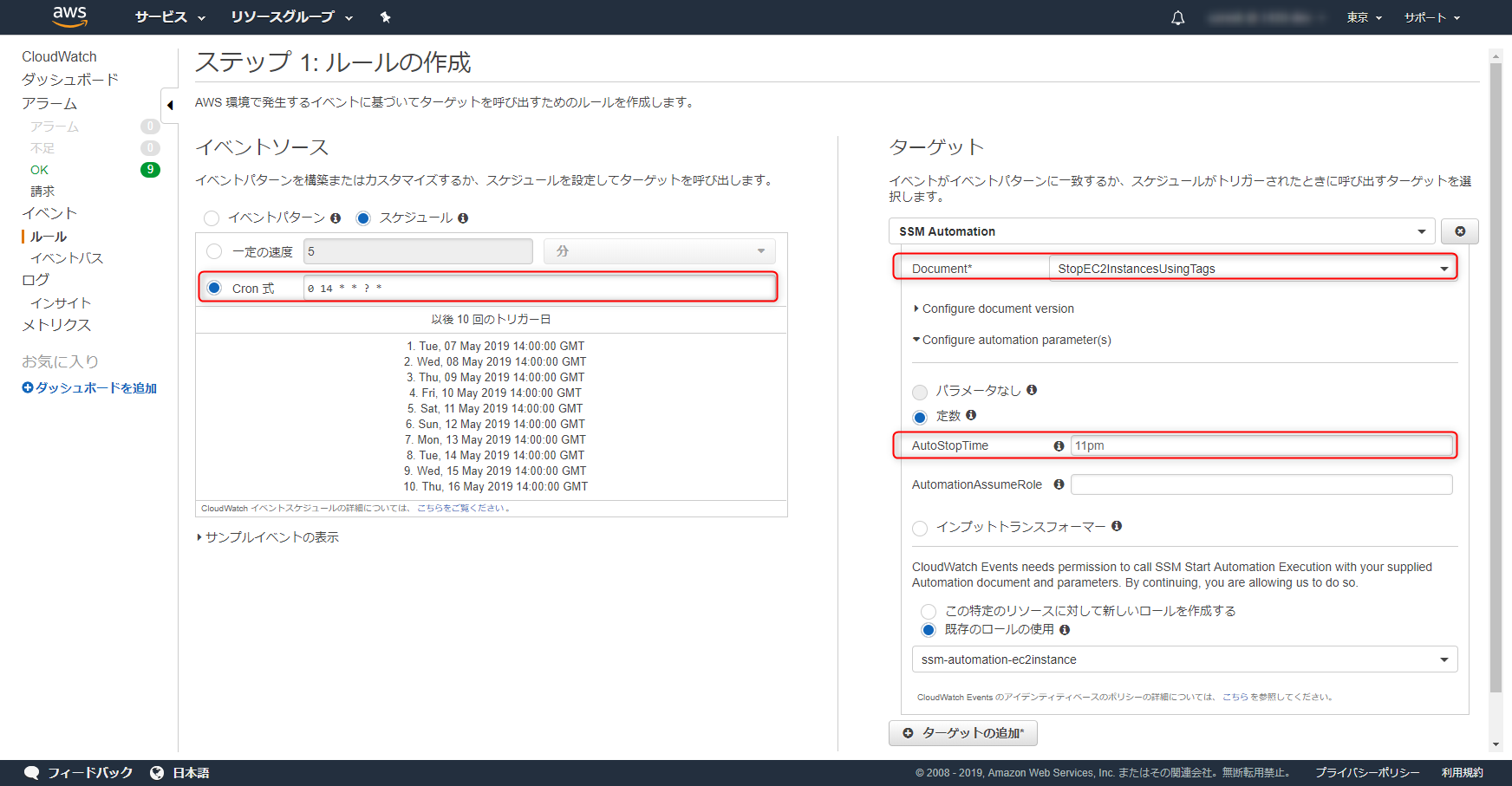Click the page vertical scrollbar
Viewport: 1512px width, 786px height.
pos(1496,378)
